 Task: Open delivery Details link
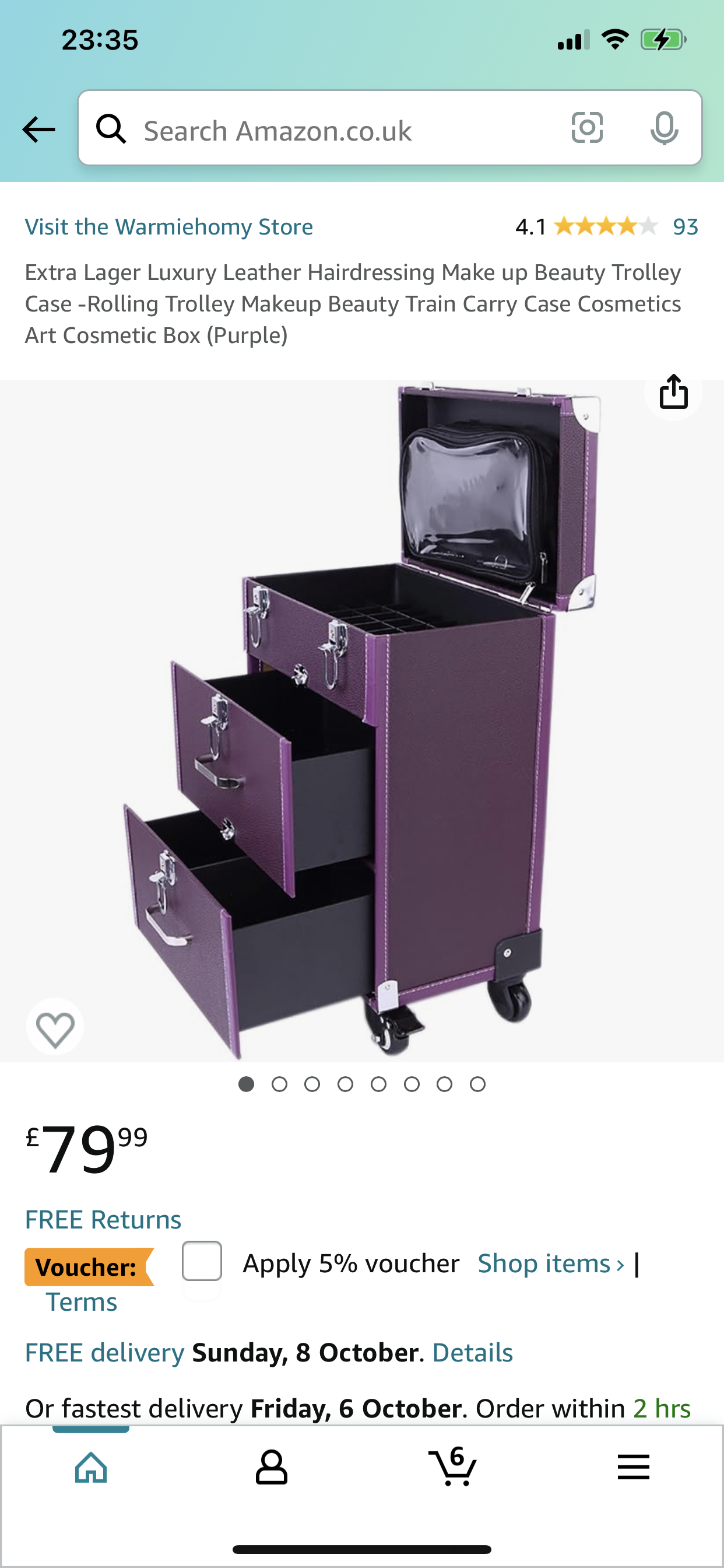point(472,1353)
